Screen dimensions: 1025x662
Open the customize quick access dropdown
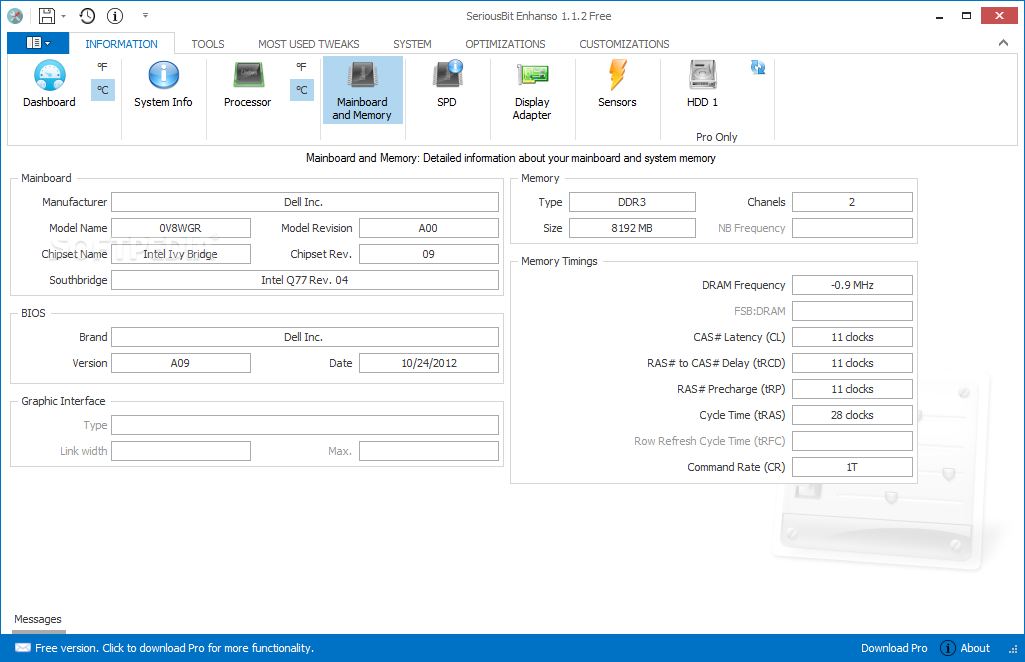point(145,15)
